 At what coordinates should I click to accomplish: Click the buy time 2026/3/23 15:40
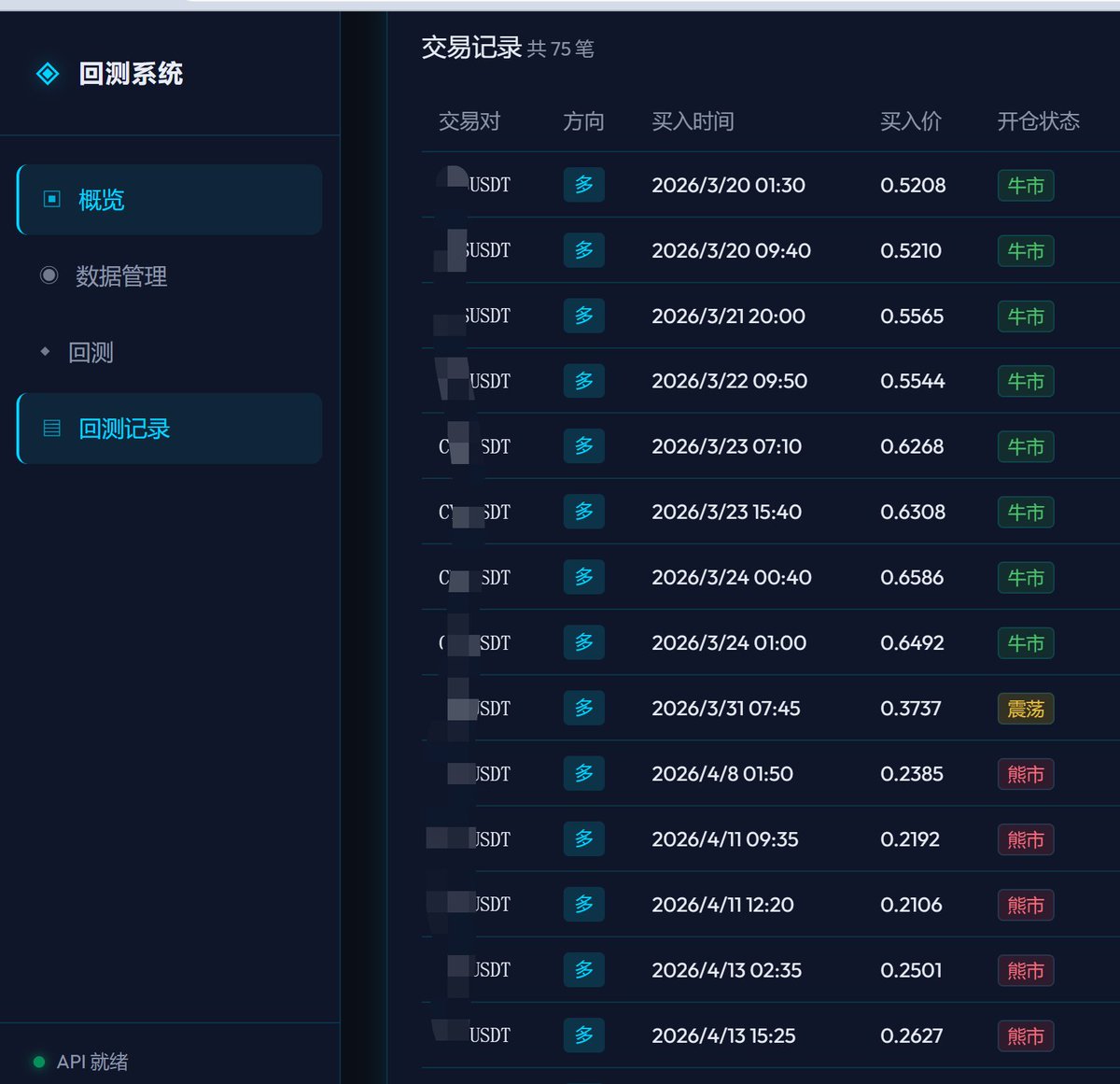click(727, 512)
